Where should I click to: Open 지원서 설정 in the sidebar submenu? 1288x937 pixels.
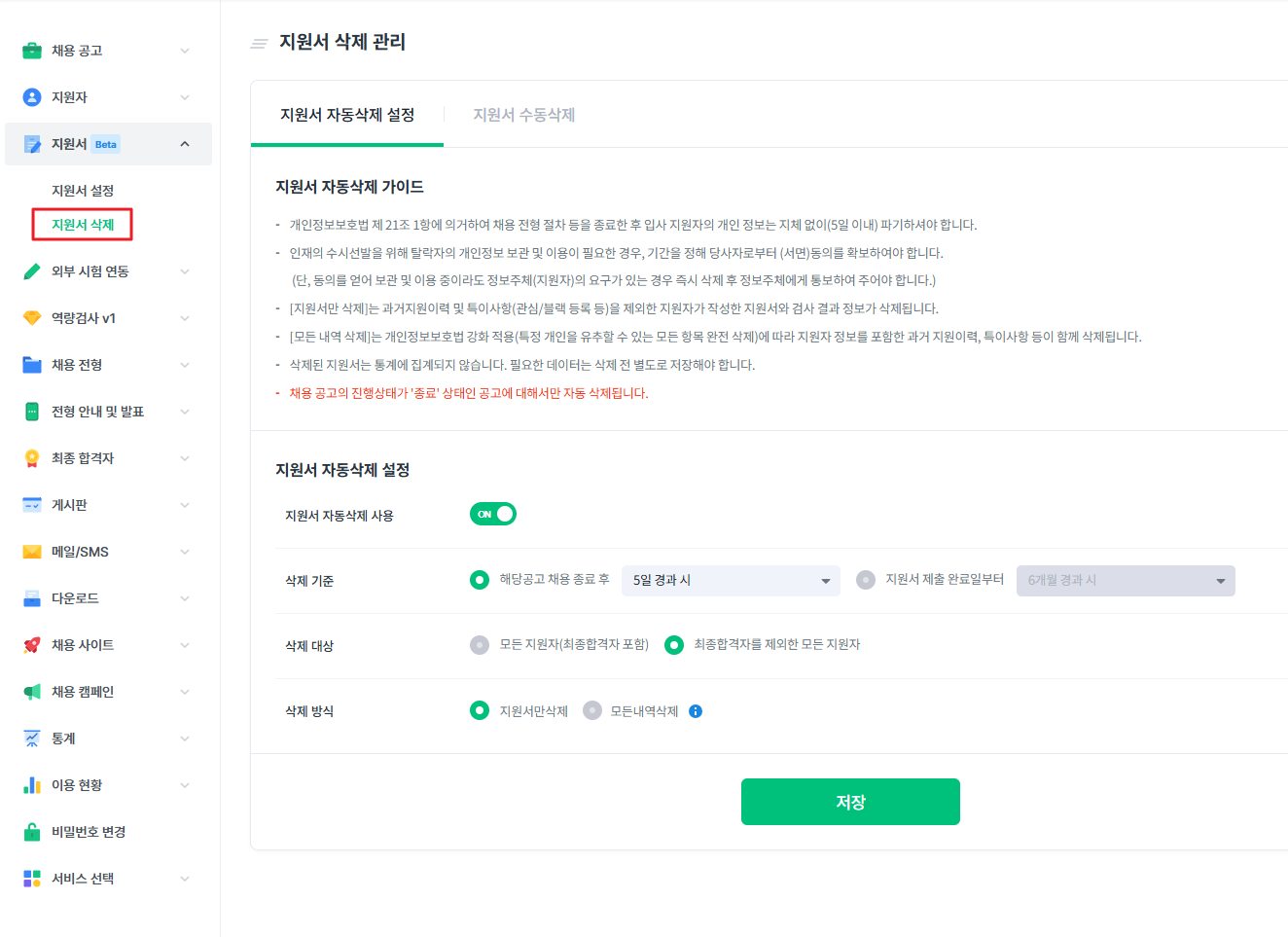click(x=83, y=191)
